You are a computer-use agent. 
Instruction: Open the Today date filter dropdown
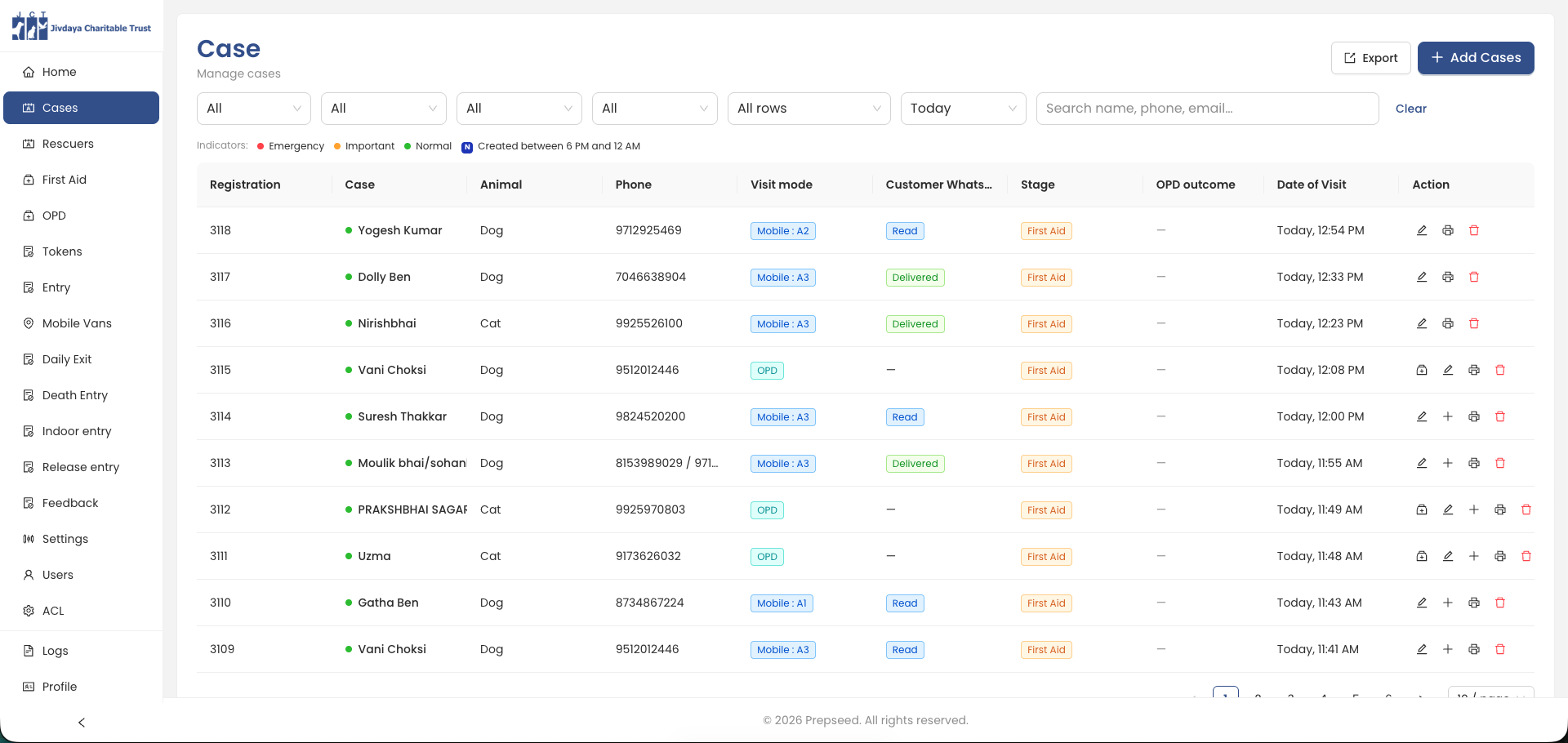(x=964, y=109)
